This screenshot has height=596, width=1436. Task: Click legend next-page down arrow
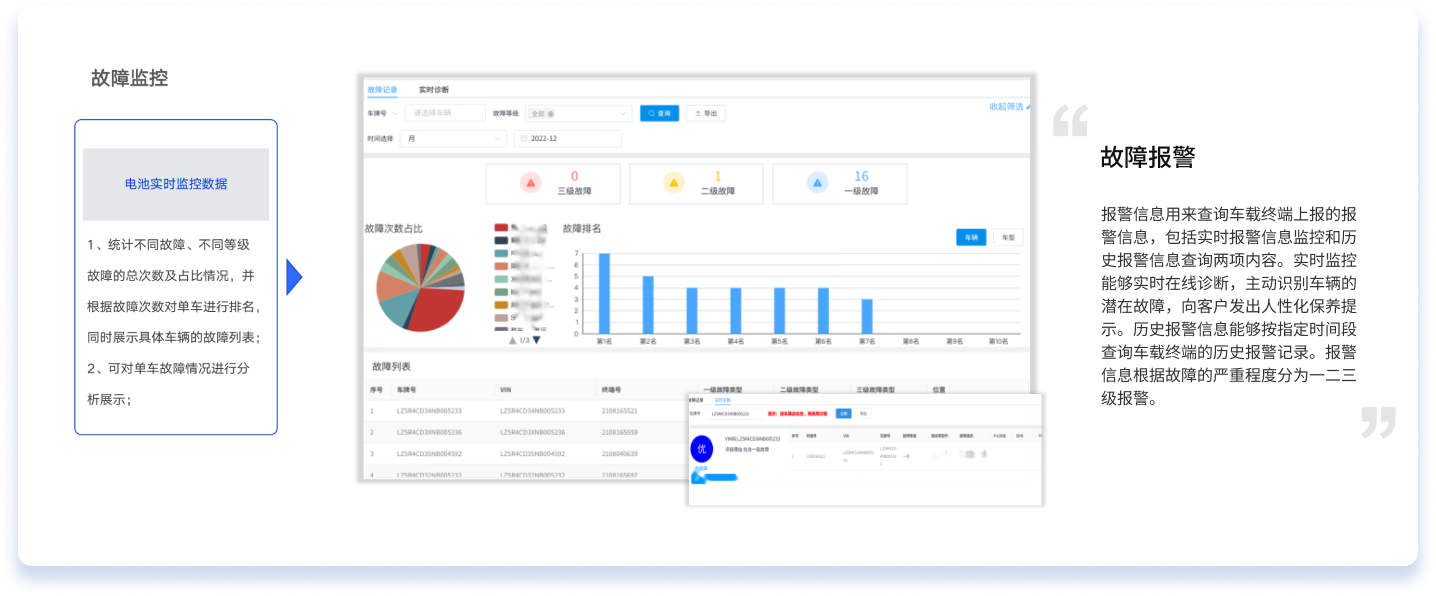pyautogui.click(x=536, y=340)
